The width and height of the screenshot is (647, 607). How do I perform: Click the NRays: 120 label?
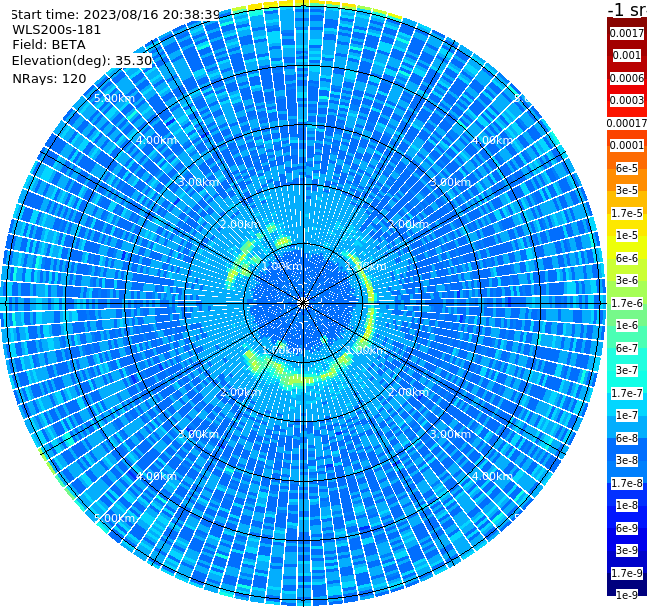tap(49, 78)
